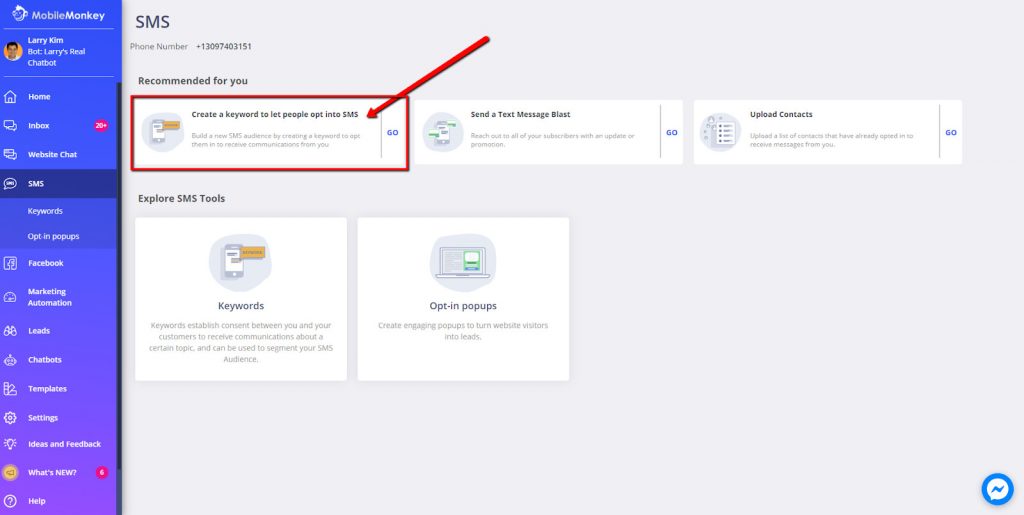Image resolution: width=1024 pixels, height=515 pixels.
Task: Click the 'Explore SMS Tools' heading
Action: pyautogui.click(x=182, y=198)
